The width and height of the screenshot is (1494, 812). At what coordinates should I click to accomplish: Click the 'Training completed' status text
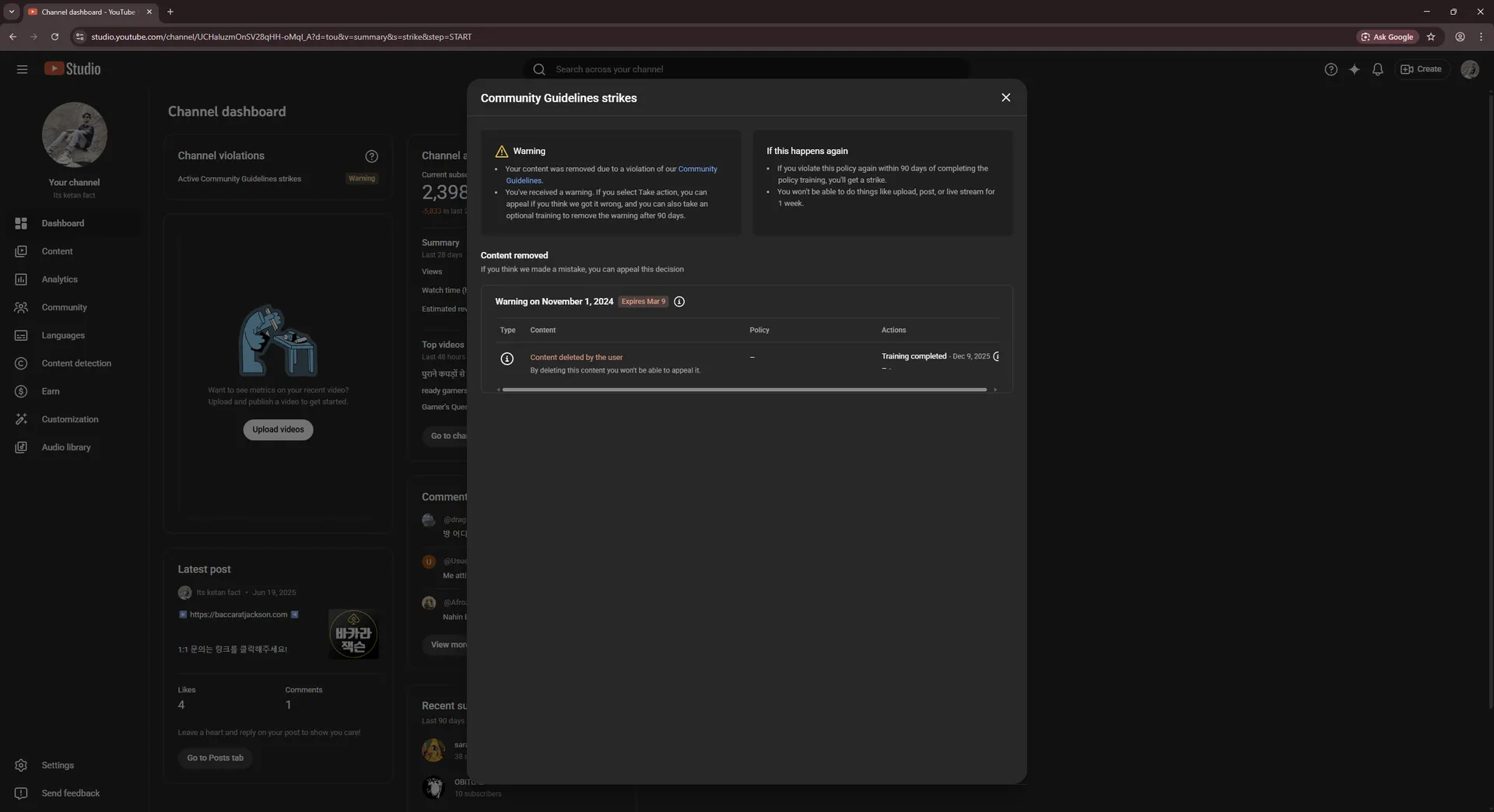click(914, 356)
